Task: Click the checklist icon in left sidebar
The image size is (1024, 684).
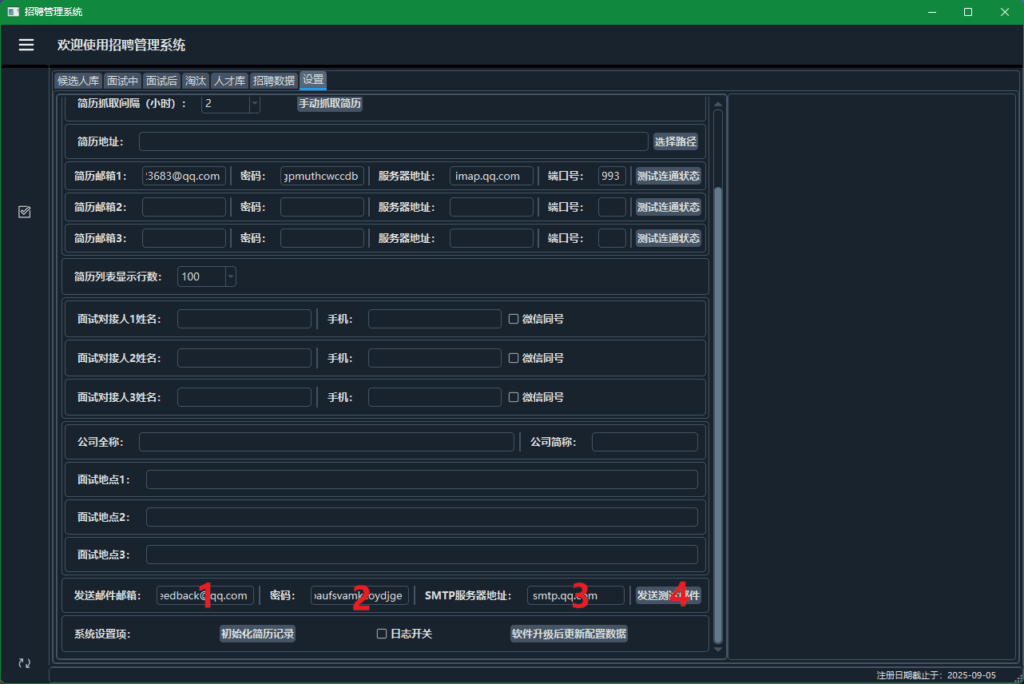Action: pos(25,212)
